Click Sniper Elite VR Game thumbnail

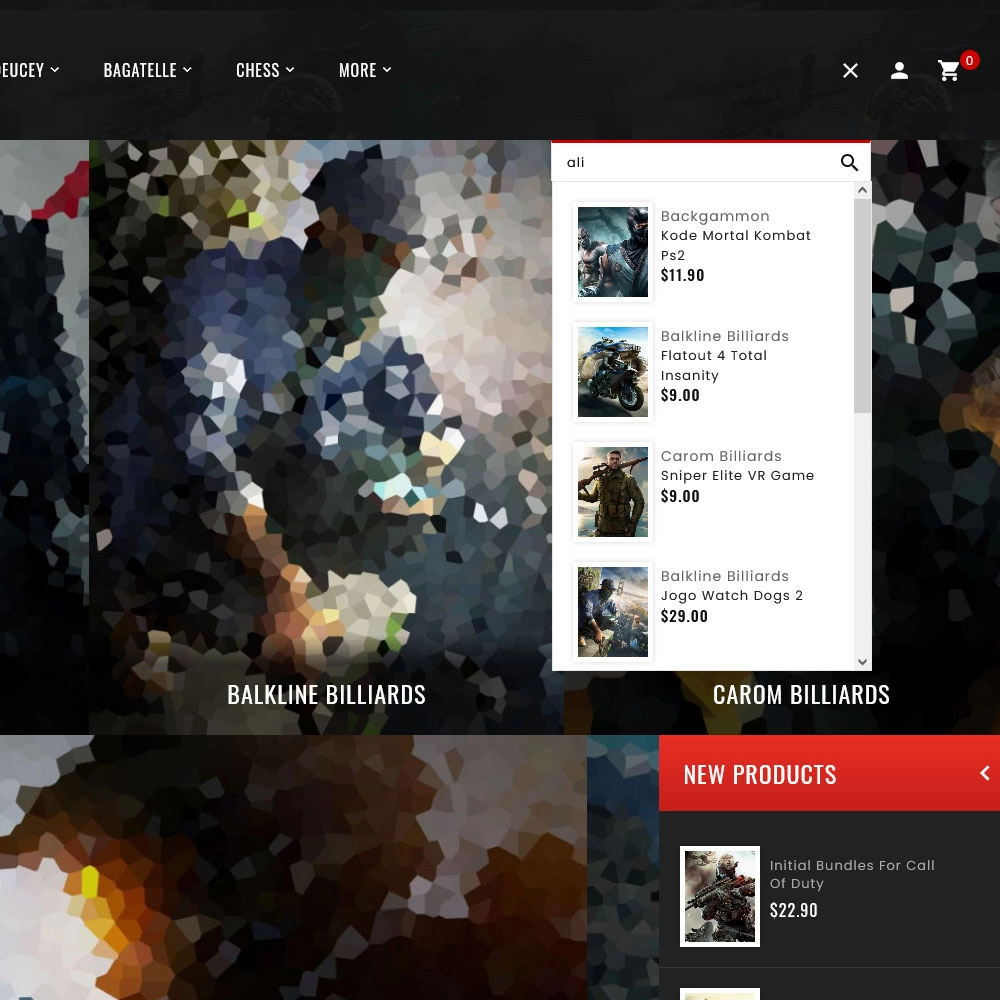pyautogui.click(x=613, y=492)
